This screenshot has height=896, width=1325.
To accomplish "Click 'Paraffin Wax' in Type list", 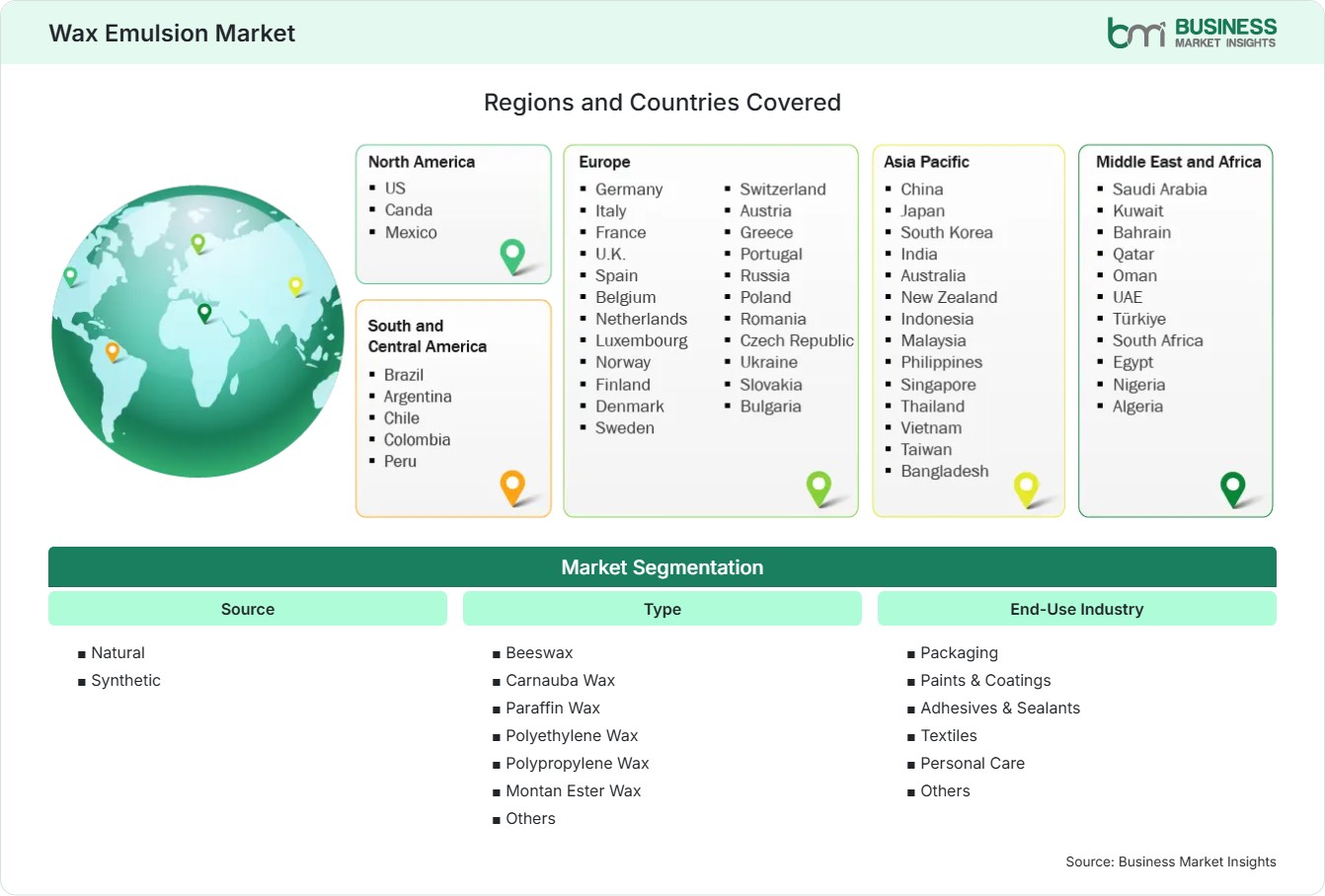I will (553, 708).
